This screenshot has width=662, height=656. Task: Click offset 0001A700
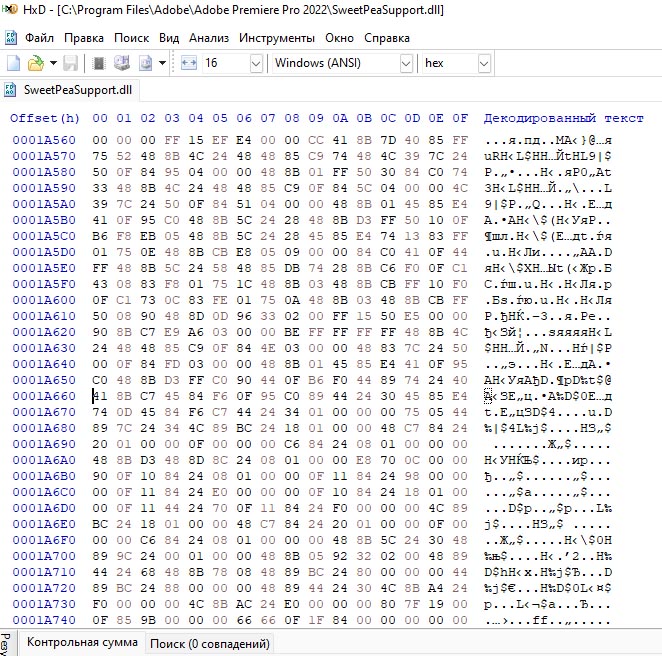(x=44, y=556)
